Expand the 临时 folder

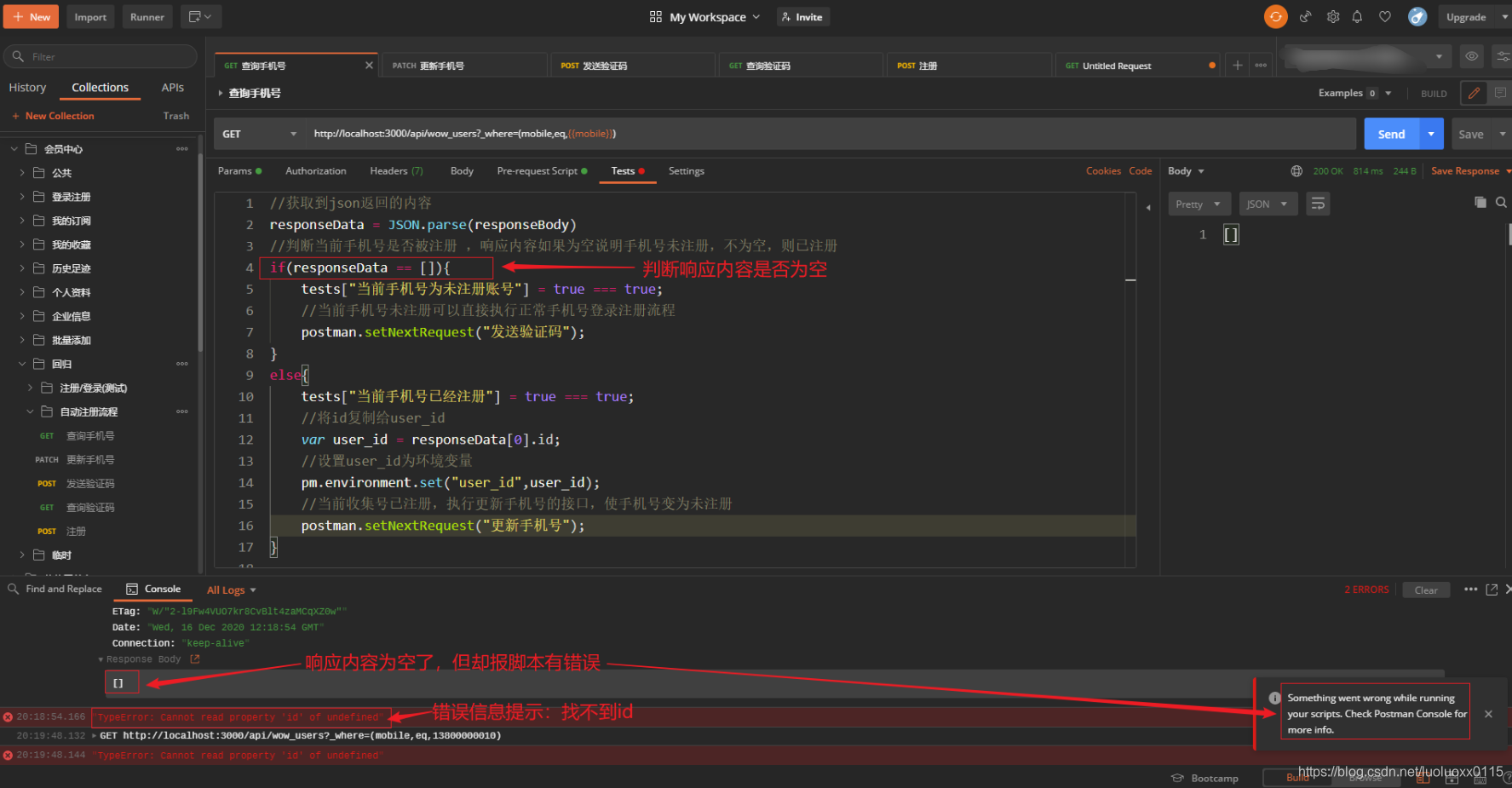[22, 555]
